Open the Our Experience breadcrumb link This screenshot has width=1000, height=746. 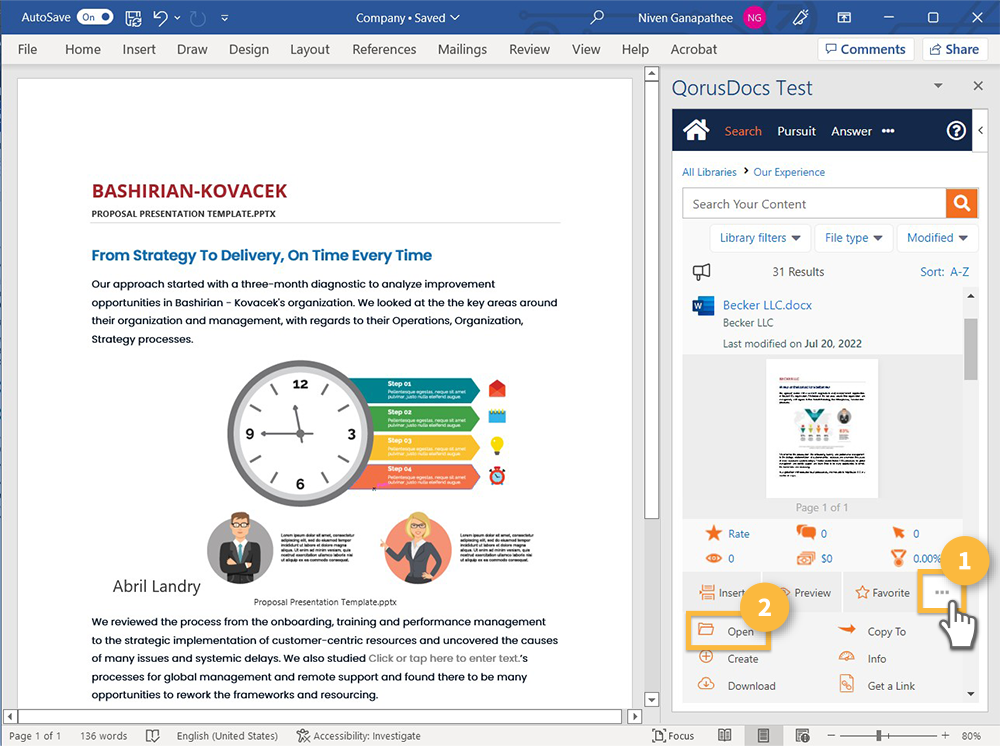point(789,172)
